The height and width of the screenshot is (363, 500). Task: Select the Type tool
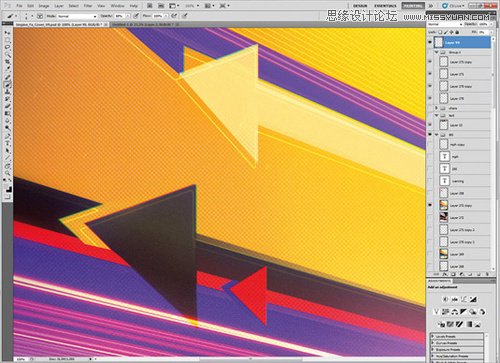8,143
